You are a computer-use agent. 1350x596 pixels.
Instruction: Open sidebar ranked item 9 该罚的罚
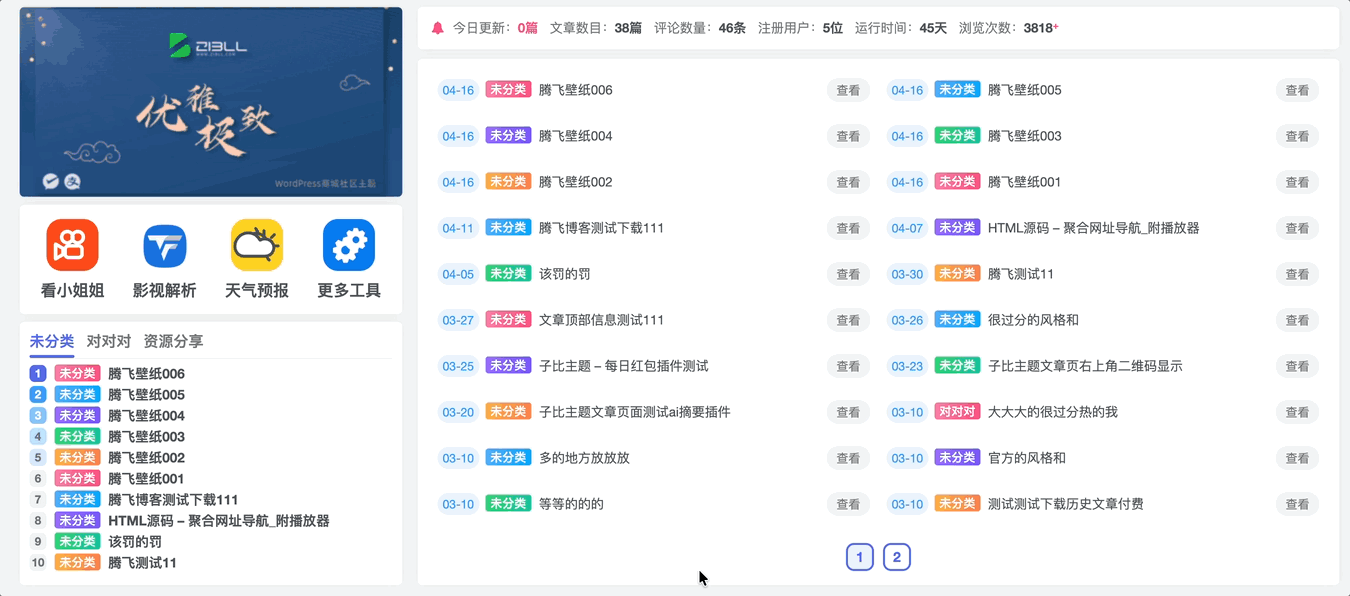click(135, 541)
